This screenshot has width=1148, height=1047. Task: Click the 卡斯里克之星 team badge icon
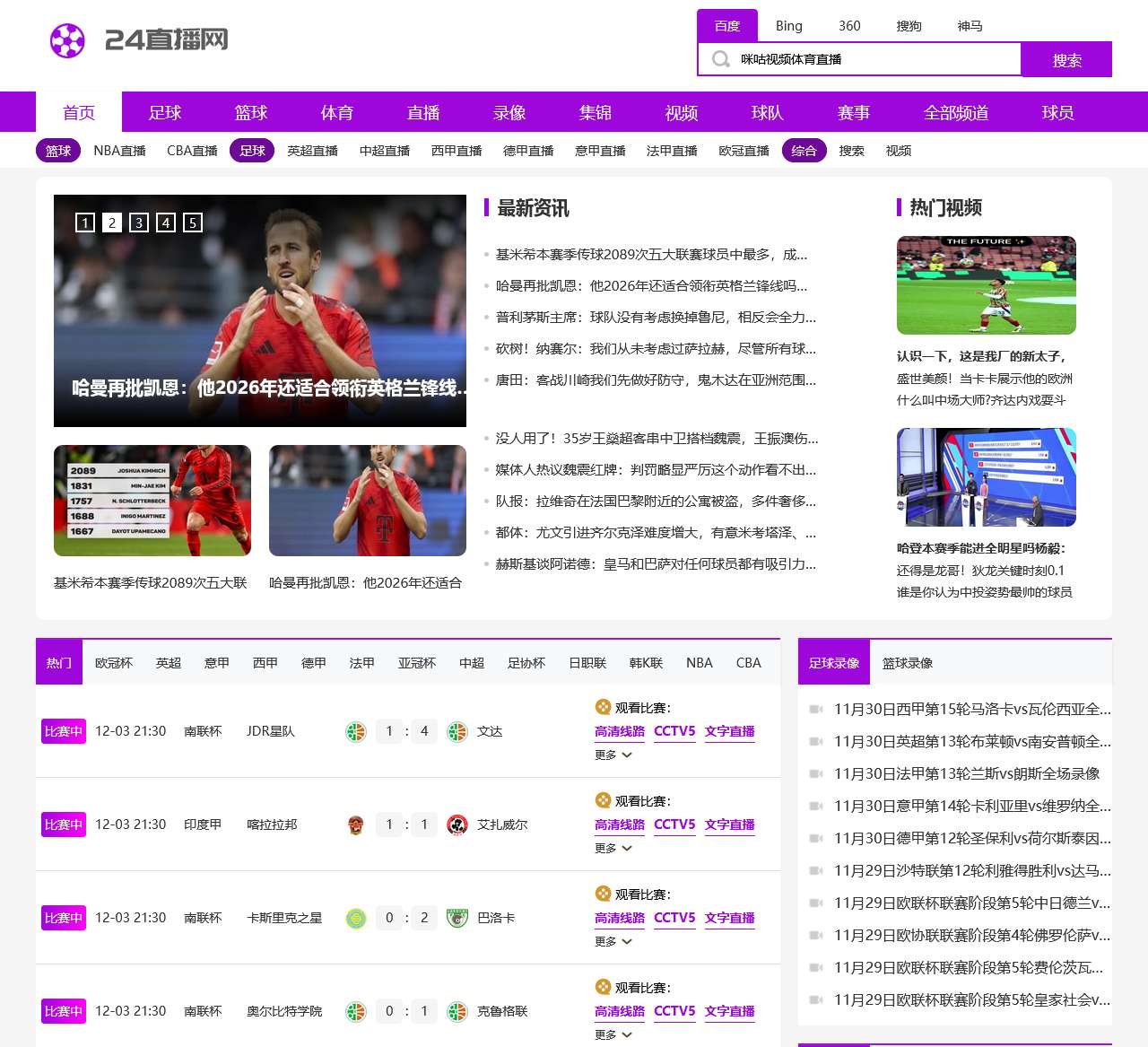pos(356,919)
